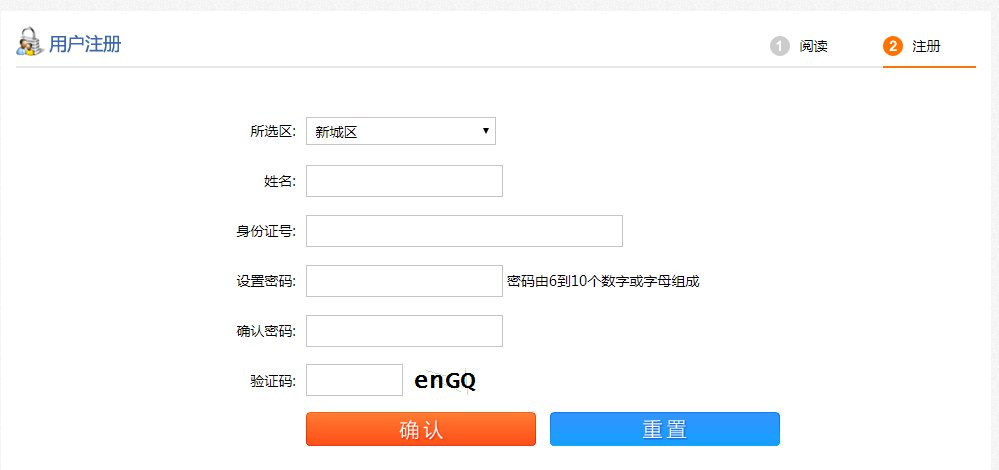Select the 注册 step tab
Screen dimensions: 999x470
point(926,46)
